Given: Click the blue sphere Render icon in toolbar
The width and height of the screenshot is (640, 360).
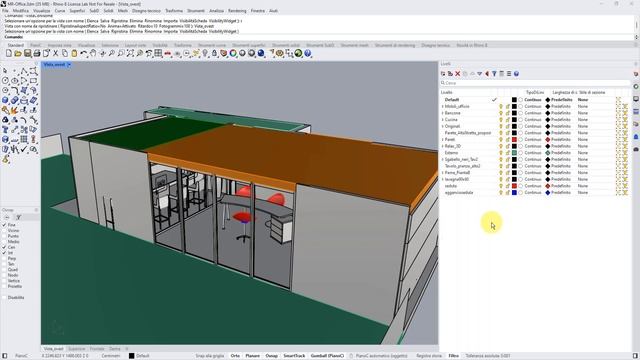Looking at the screenshot, I should click(261, 53).
